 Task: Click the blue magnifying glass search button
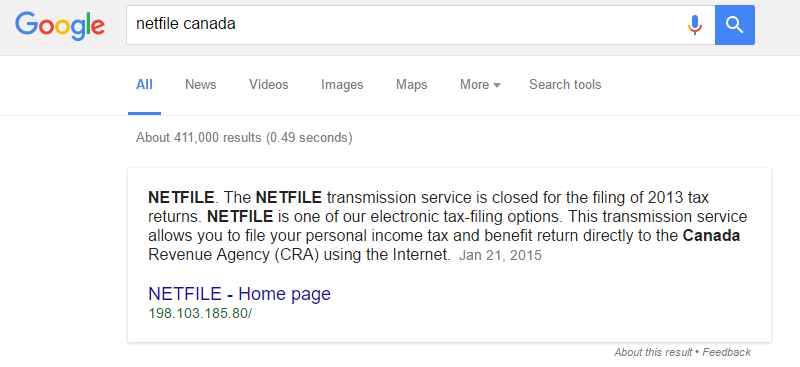click(x=735, y=25)
